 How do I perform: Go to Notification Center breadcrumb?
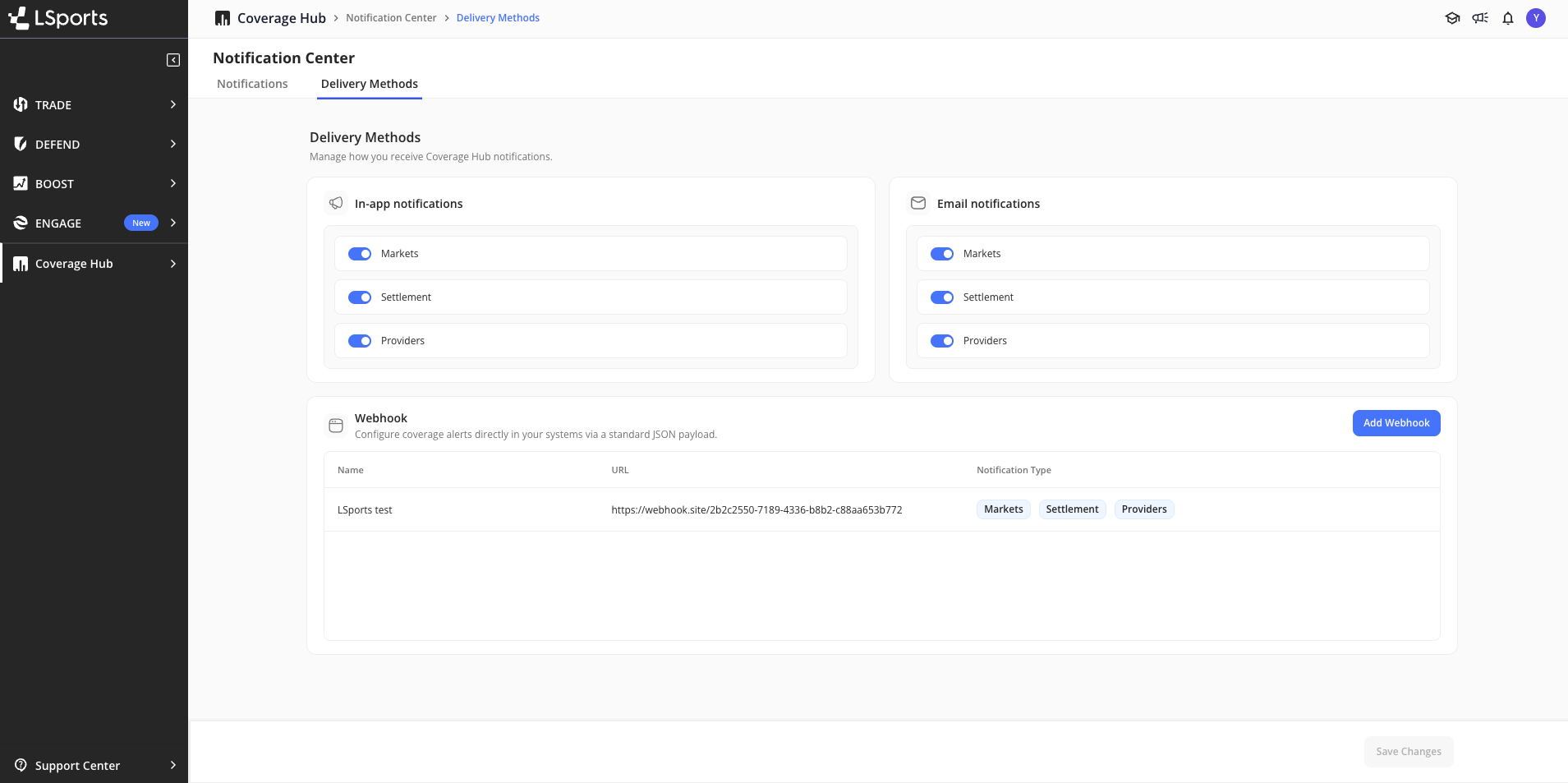[x=391, y=18]
